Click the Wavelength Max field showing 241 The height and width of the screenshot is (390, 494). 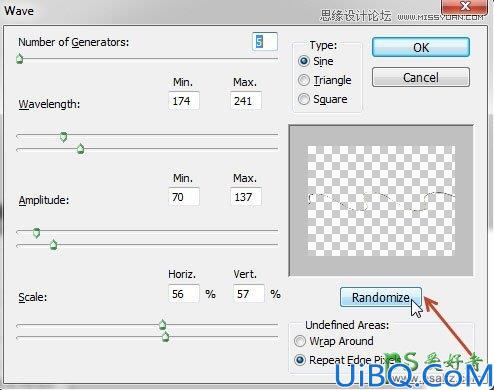[246, 101]
